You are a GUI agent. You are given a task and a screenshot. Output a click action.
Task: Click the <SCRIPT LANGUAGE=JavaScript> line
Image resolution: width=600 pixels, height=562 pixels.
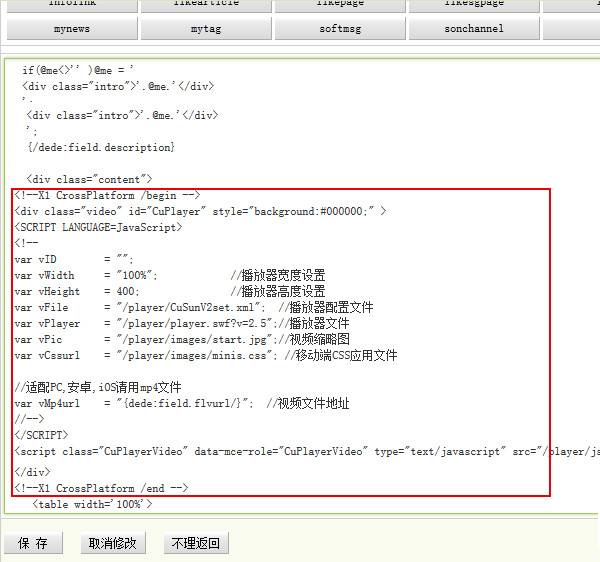click(98, 227)
